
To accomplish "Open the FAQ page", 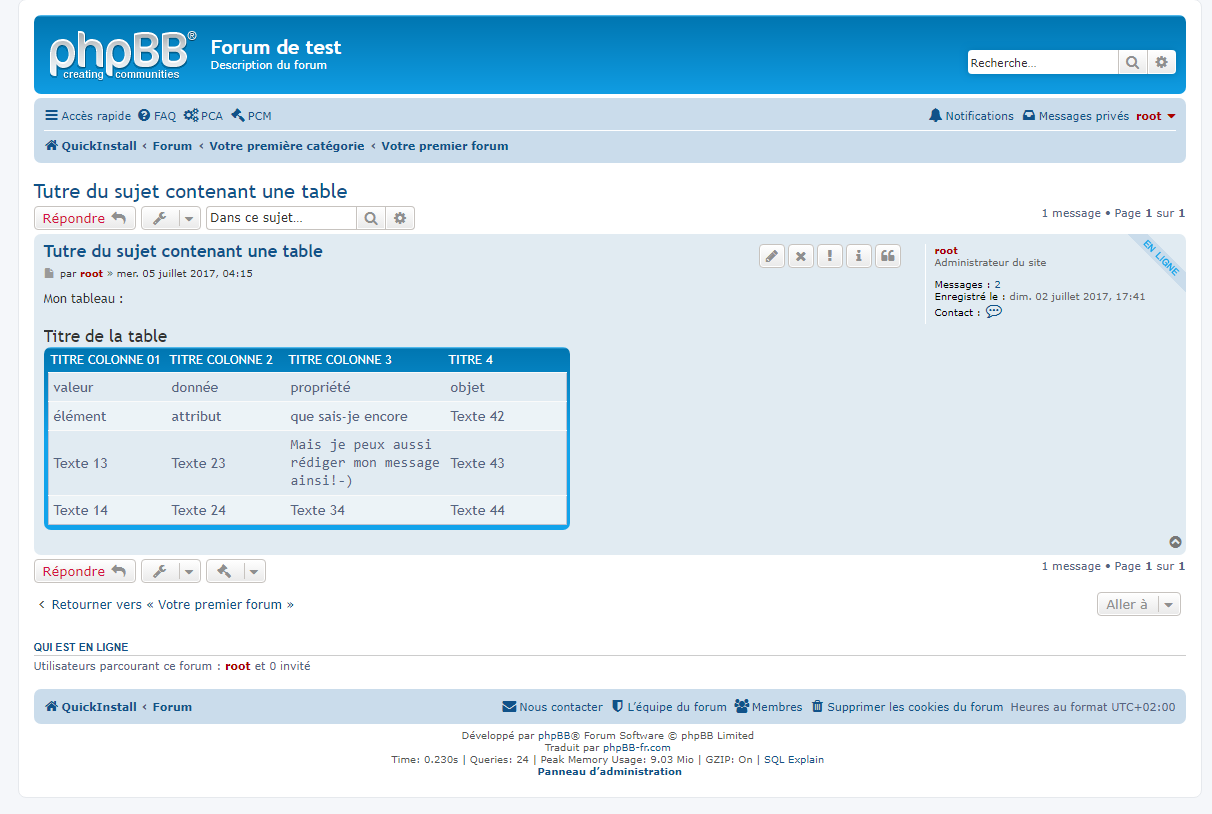I will coord(157,116).
